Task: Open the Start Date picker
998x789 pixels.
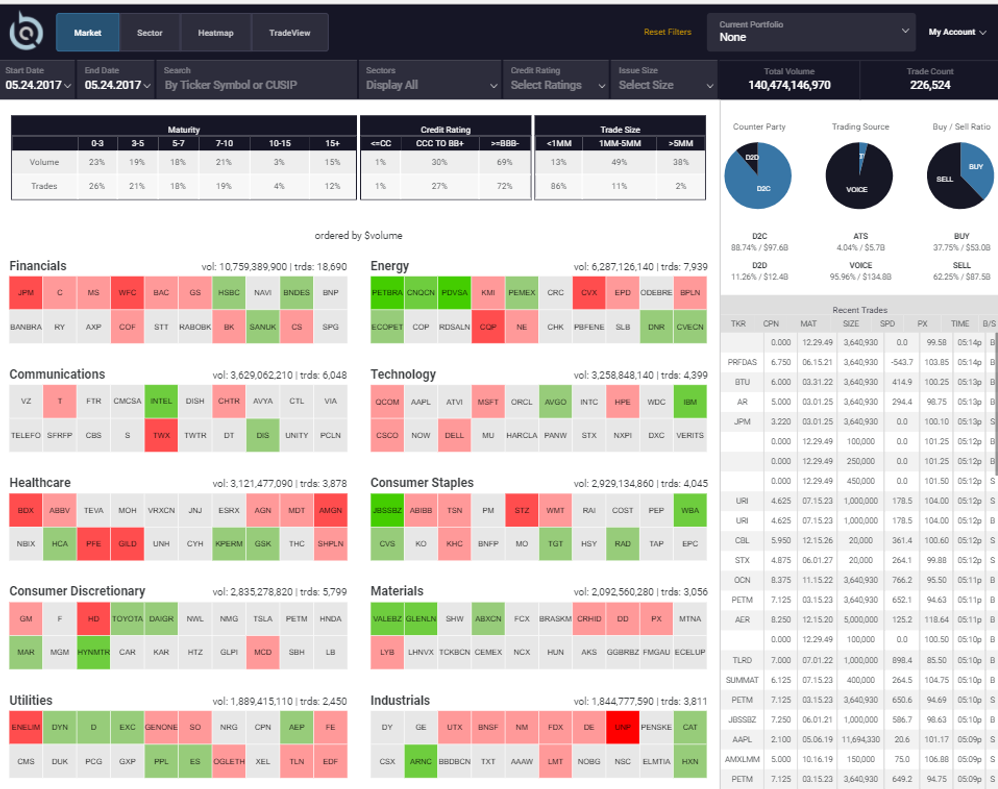Action: [38, 79]
